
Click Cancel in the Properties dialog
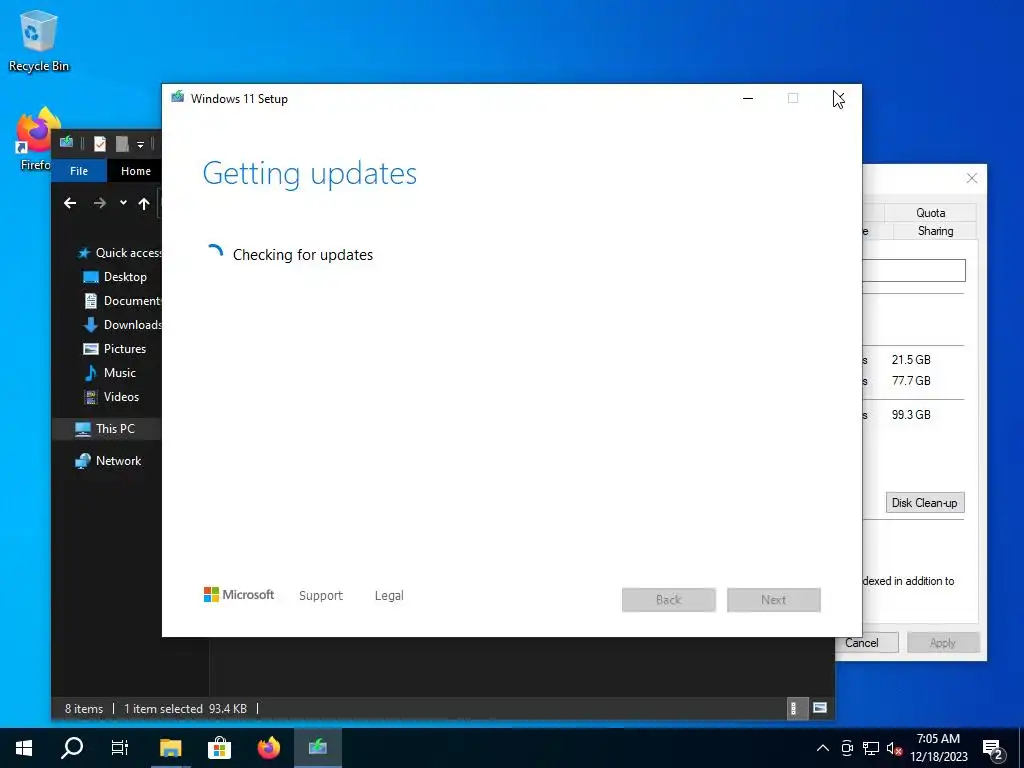(867, 643)
